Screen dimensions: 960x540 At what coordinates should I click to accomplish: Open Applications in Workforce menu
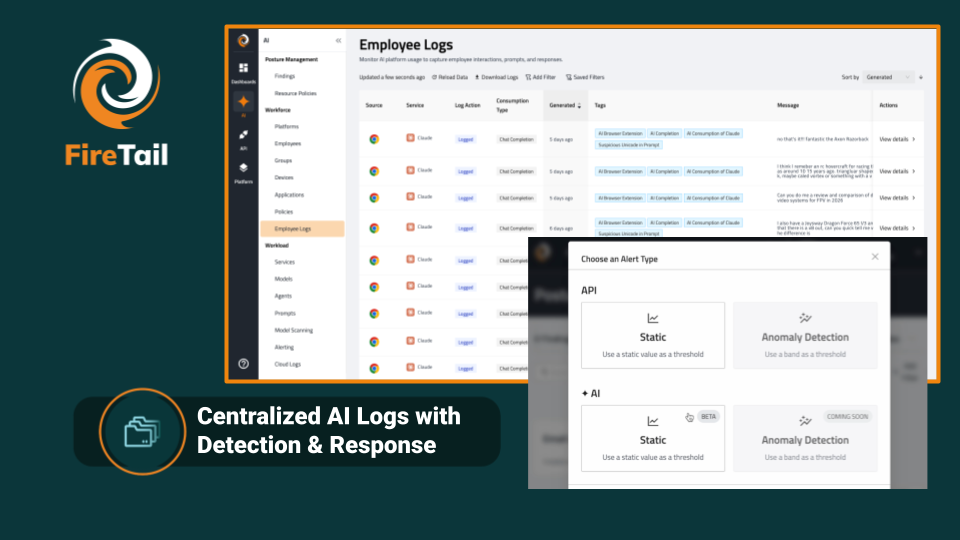click(289, 195)
